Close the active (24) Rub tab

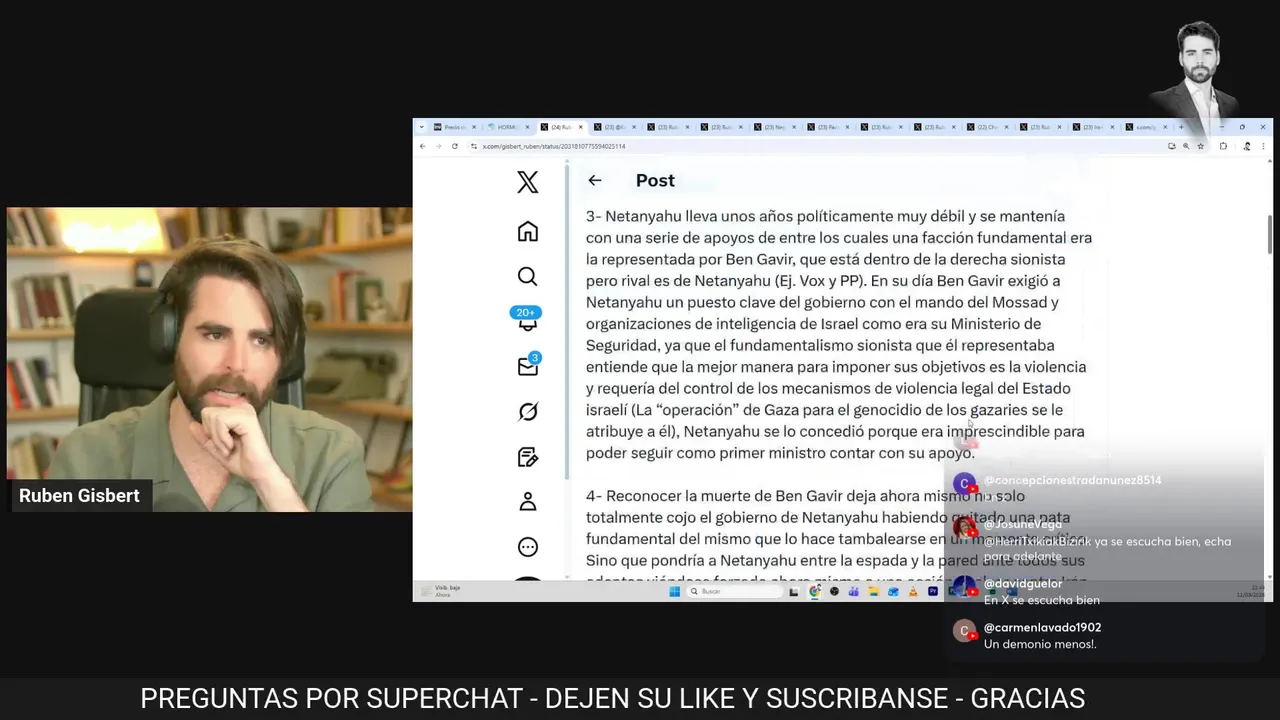(581, 127)
